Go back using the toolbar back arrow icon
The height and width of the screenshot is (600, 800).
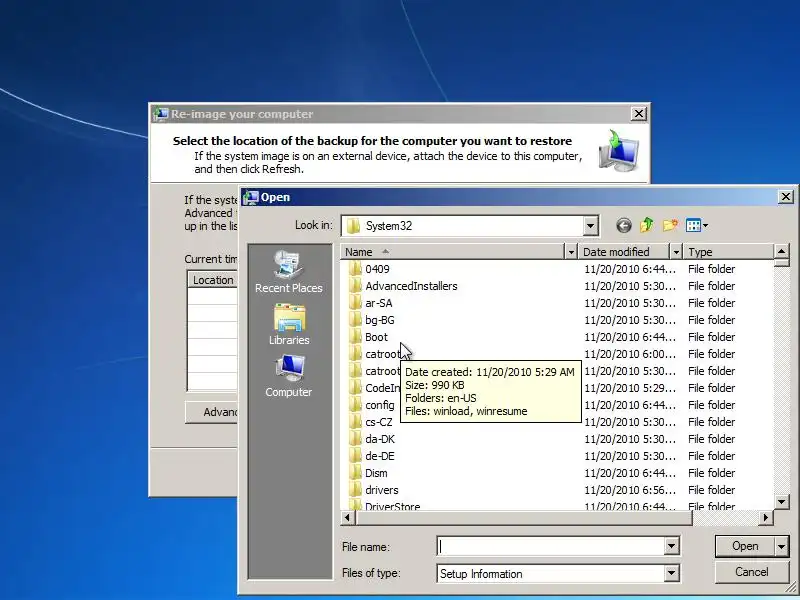pyautogui.click(x=623, y=225)
